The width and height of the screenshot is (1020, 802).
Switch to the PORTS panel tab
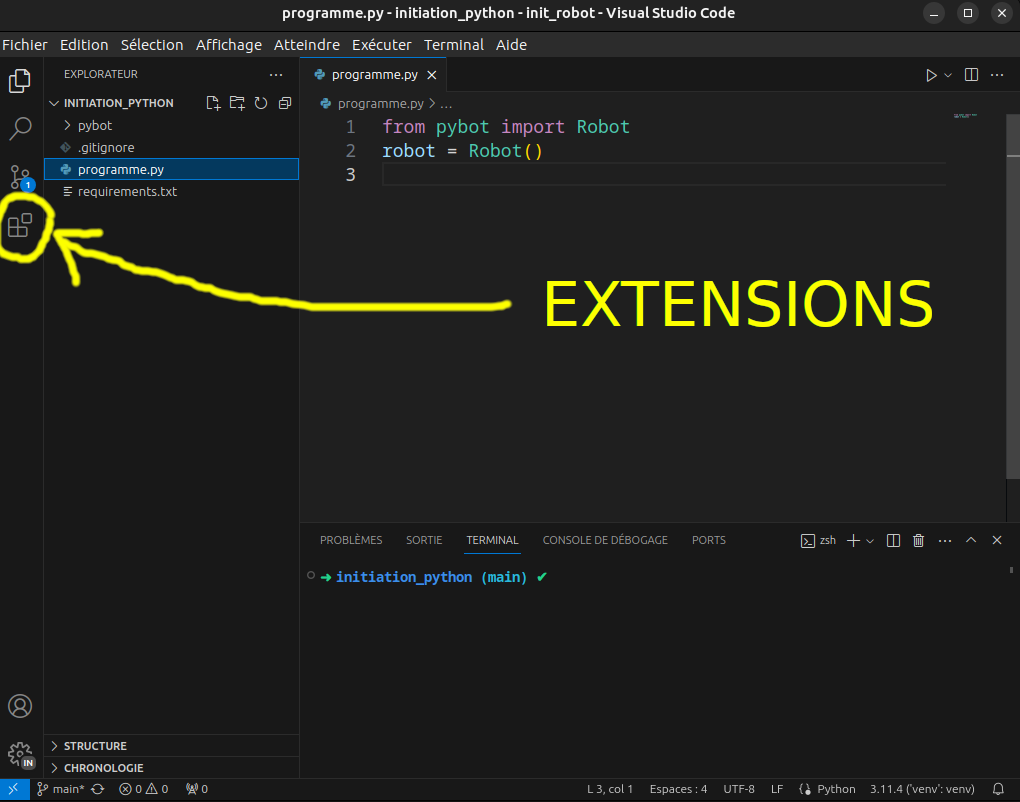point(708,541)
